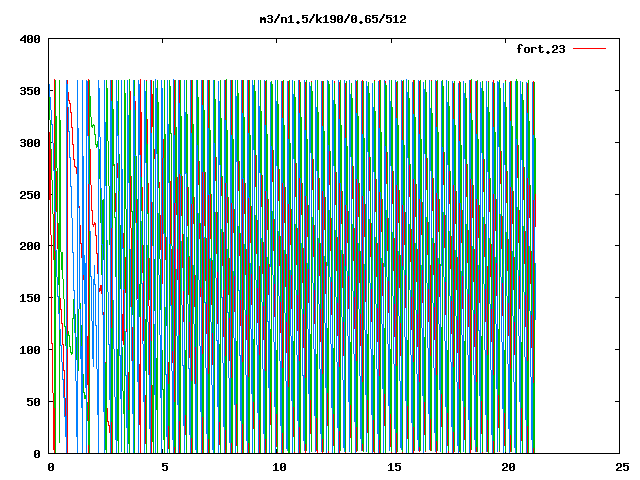
Task: Click y-axis label 250
Action: tap(30, 195)
